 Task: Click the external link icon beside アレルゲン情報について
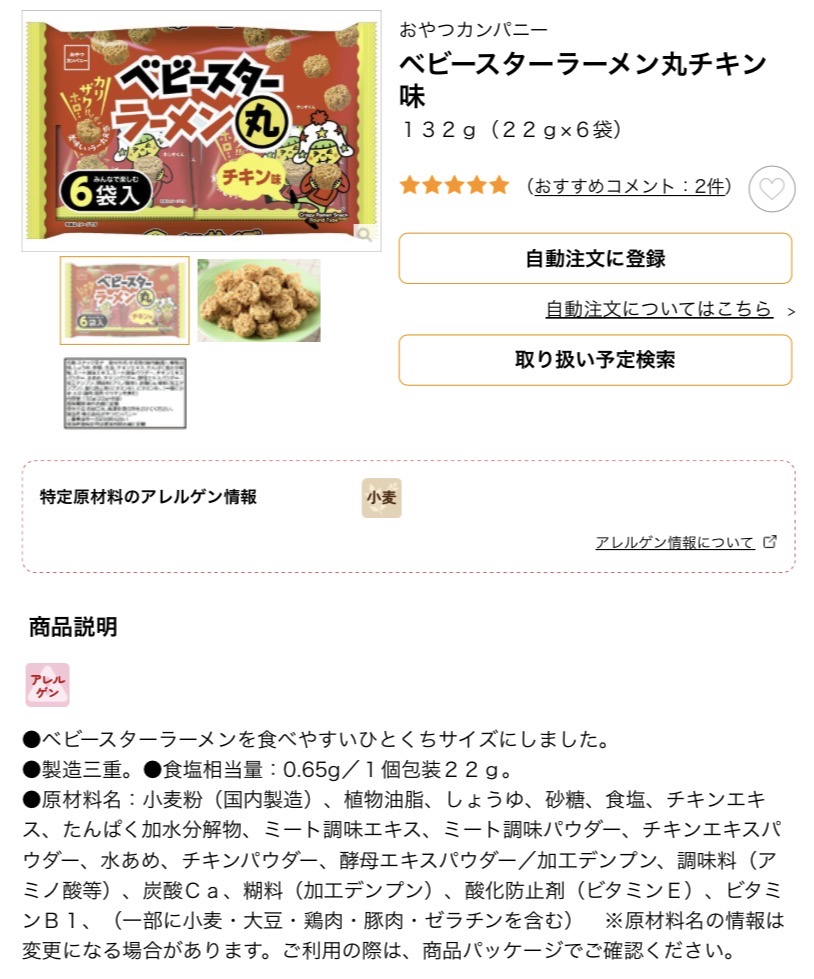coord(770,541)
